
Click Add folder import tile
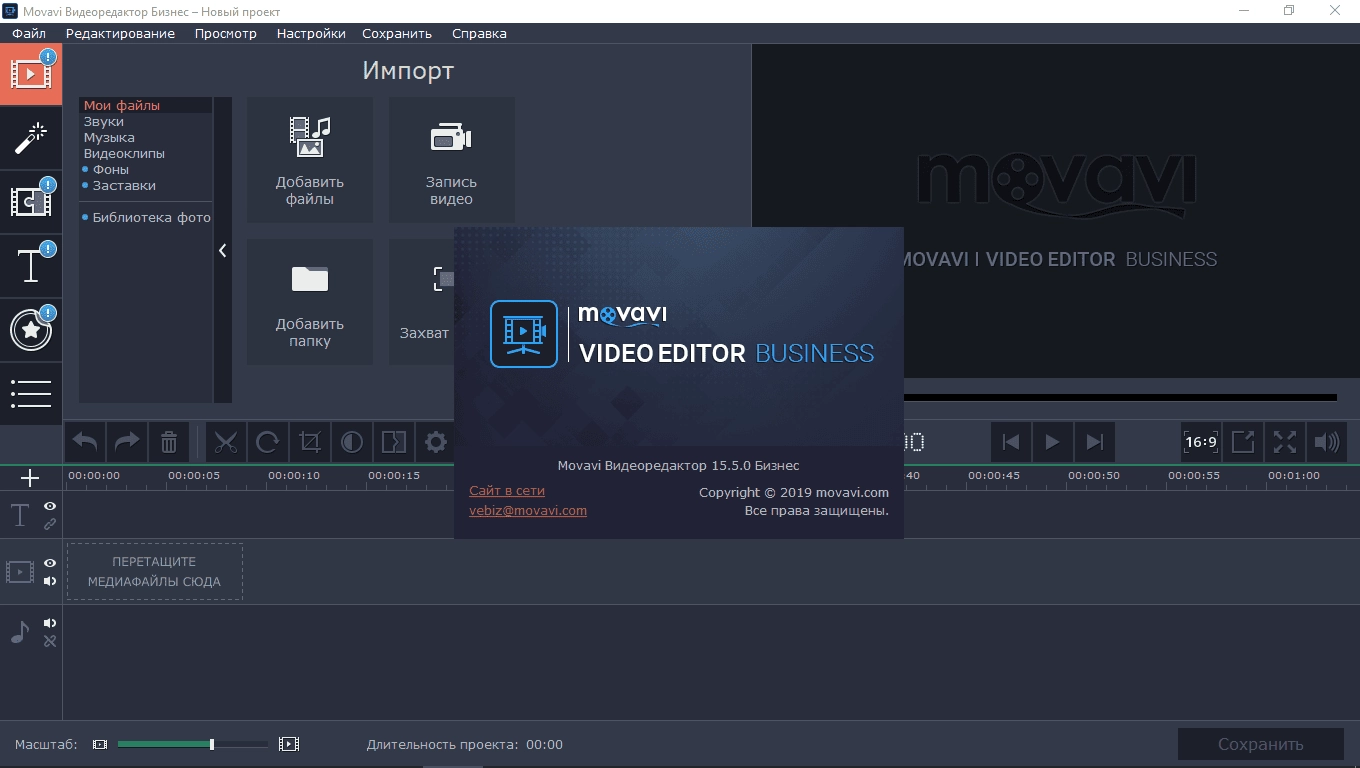click(x=310, y=302)
